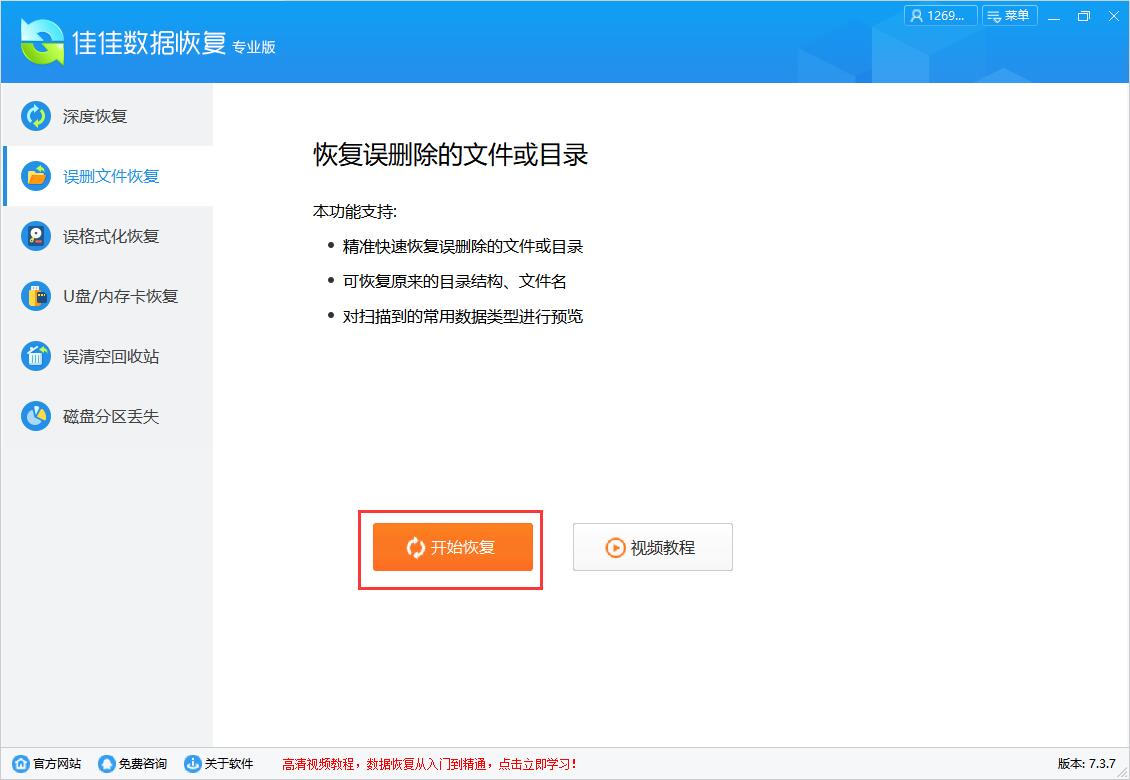This screenshot has width=1130, height=780.
Task: Select the 误格式化恢复 function icon
Action: (x=36, y=236)
